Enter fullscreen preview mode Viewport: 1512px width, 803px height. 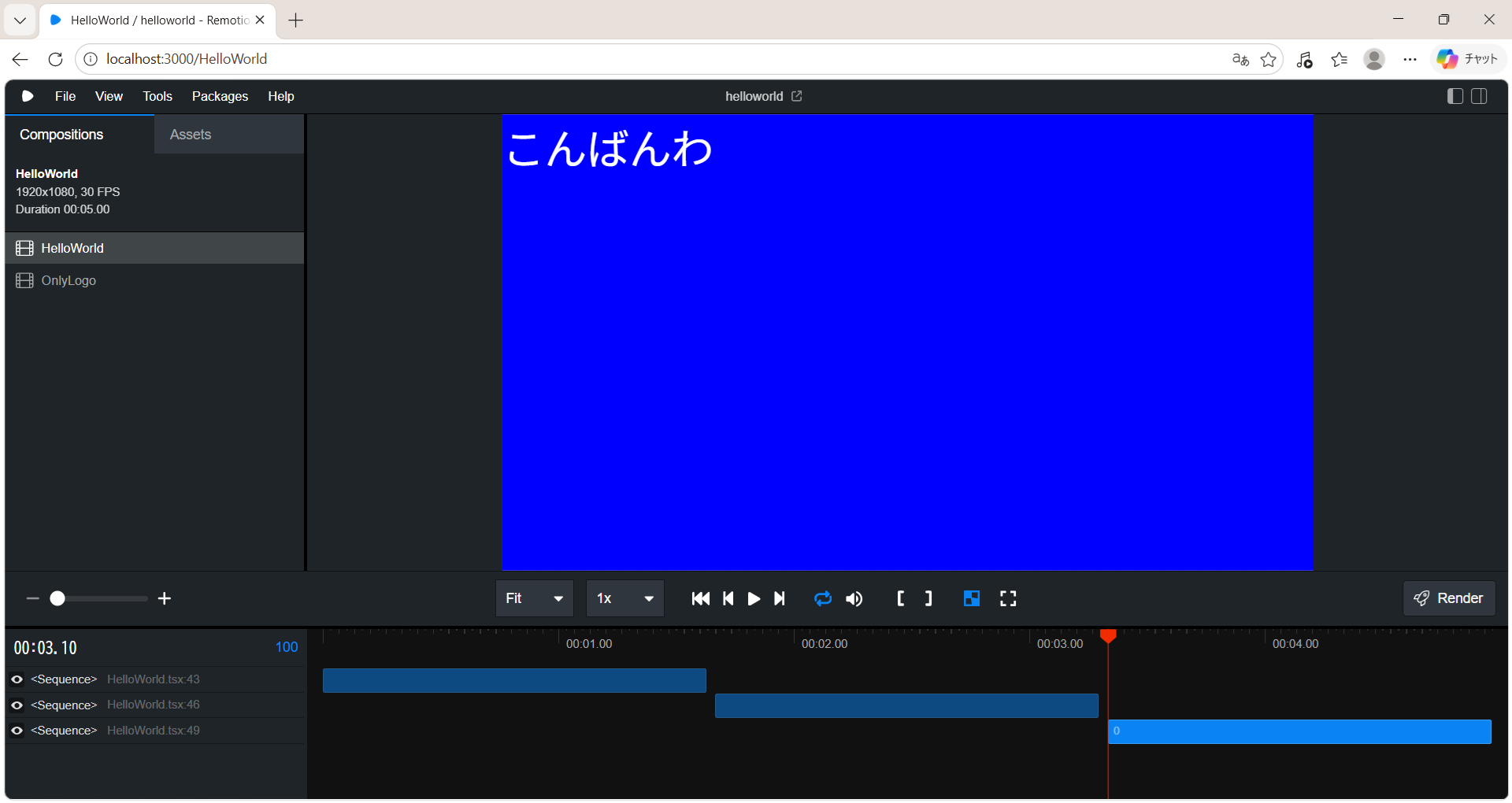pos(1008,599)
